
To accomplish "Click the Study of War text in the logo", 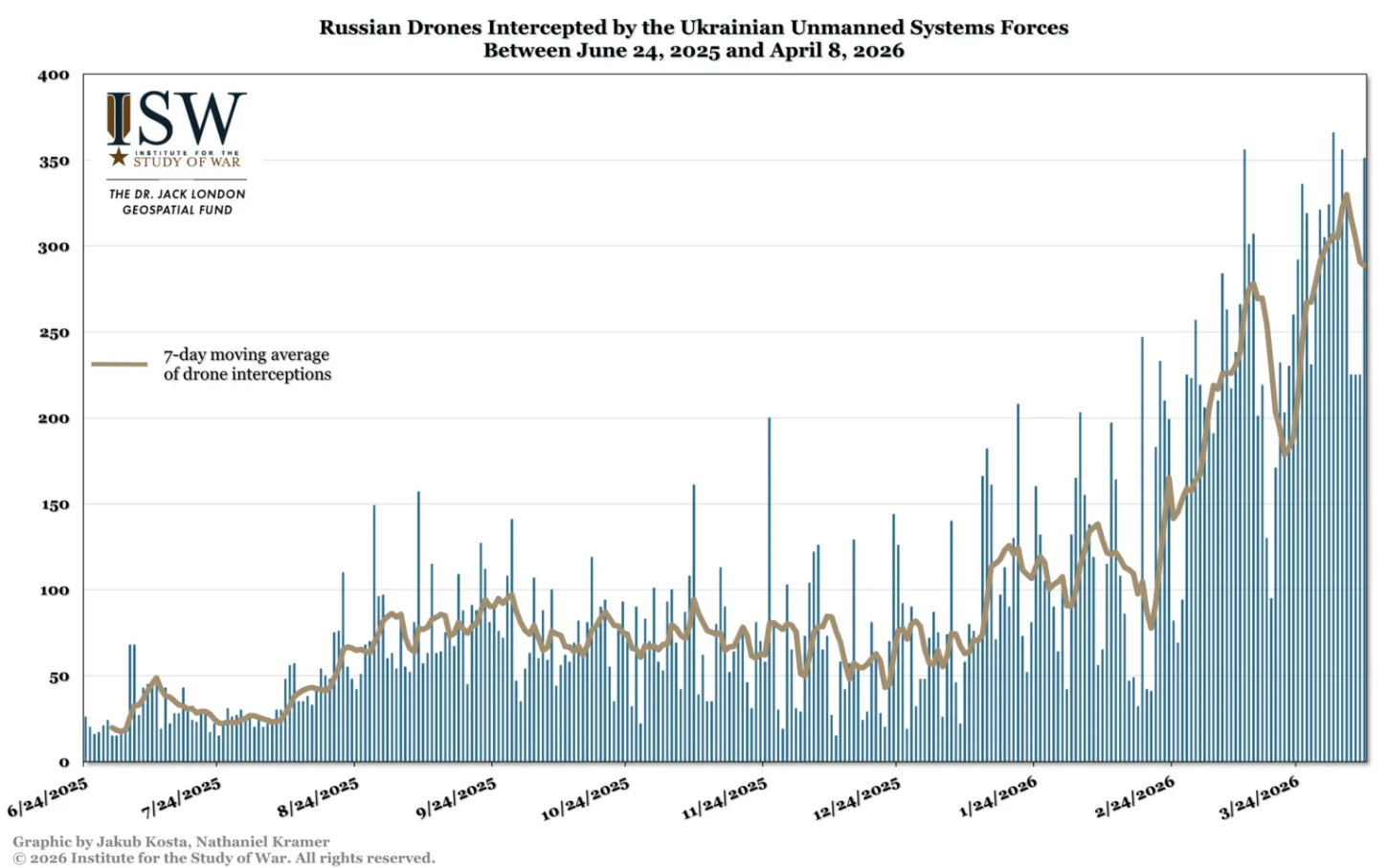I will tap(187, 162).
